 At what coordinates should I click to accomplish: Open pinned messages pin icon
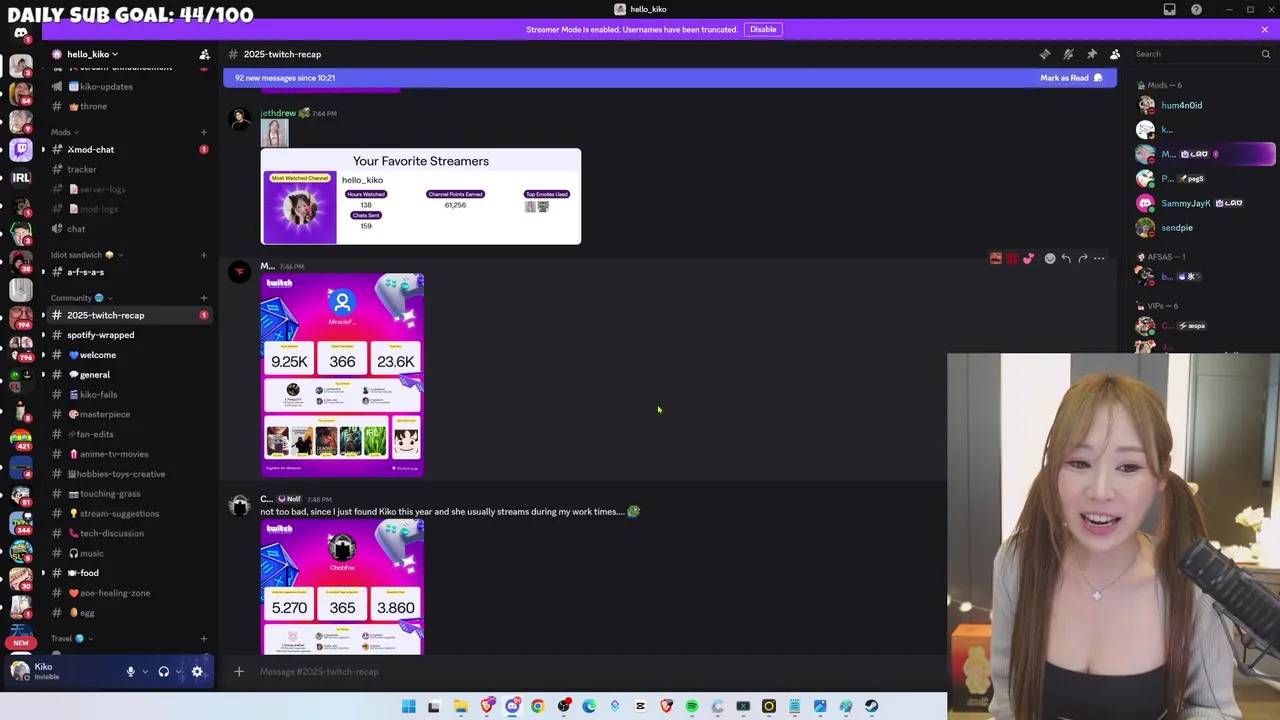point(1091,54)
